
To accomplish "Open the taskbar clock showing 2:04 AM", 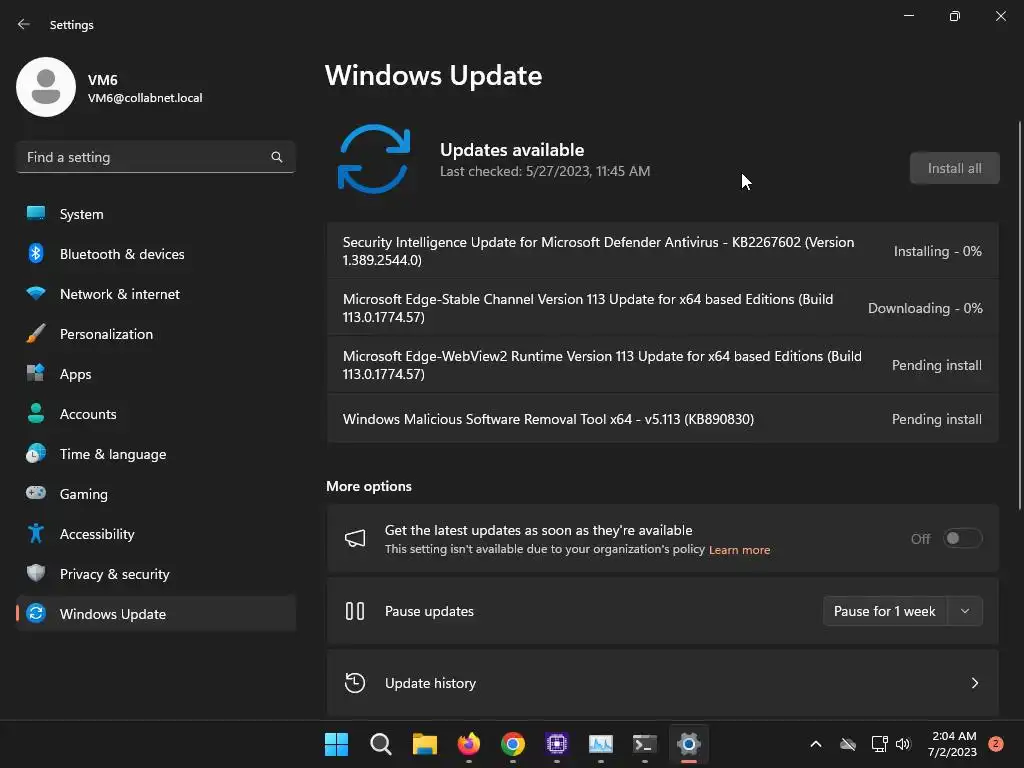I will pyautogui.click(x=953, y=744).
